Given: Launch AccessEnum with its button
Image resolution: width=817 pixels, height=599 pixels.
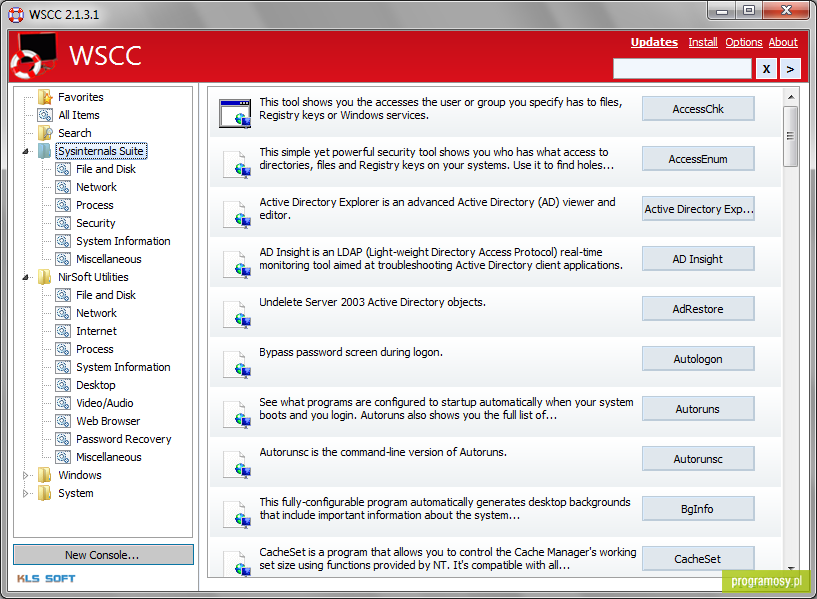Looking at the screenshot, I should tap(698, 159).
